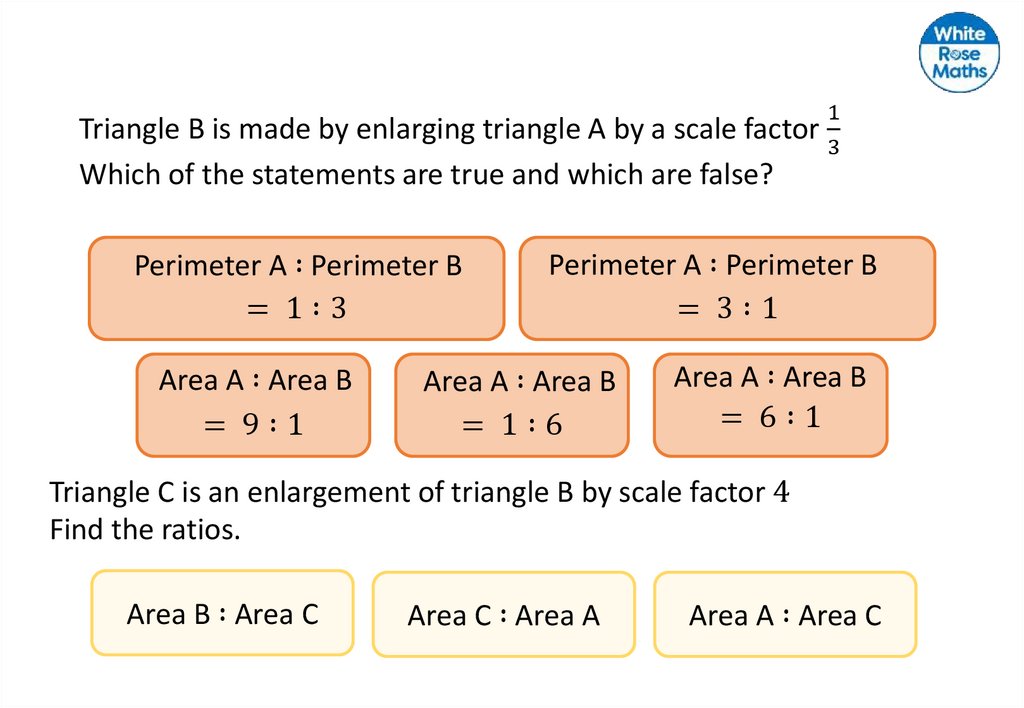Select the Area C : Area A box
This screenshot has height=708, width=1024.
503,615
